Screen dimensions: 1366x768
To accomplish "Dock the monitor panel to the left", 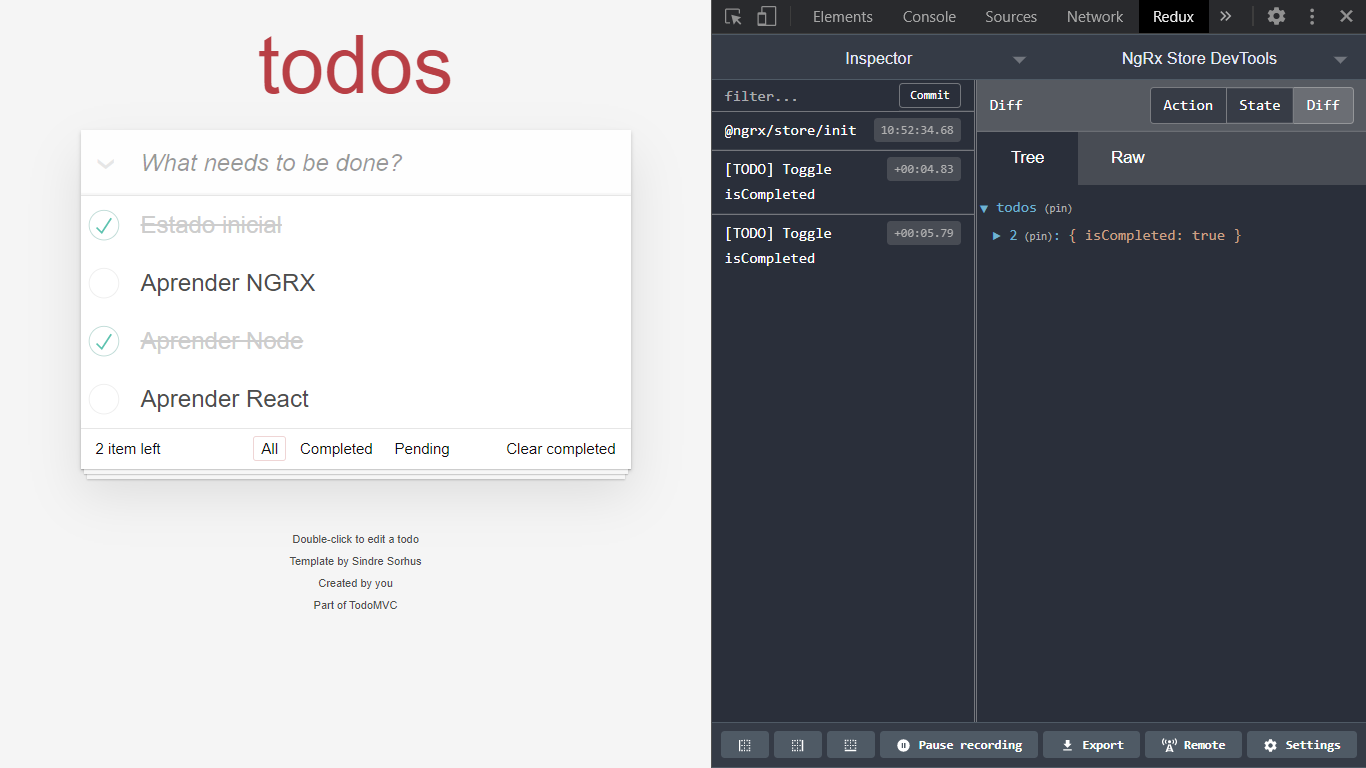I will coord(744,744).
